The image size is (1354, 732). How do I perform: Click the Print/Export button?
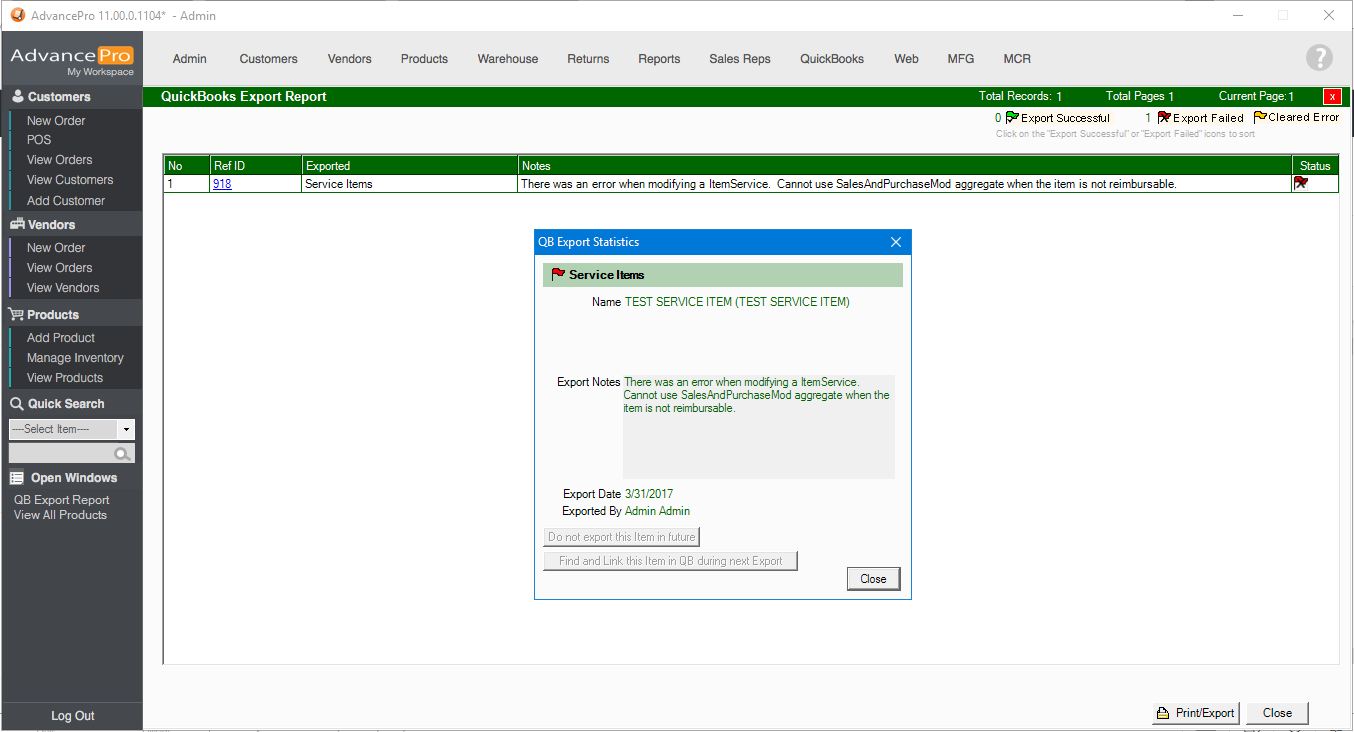tap(1196, 713)
